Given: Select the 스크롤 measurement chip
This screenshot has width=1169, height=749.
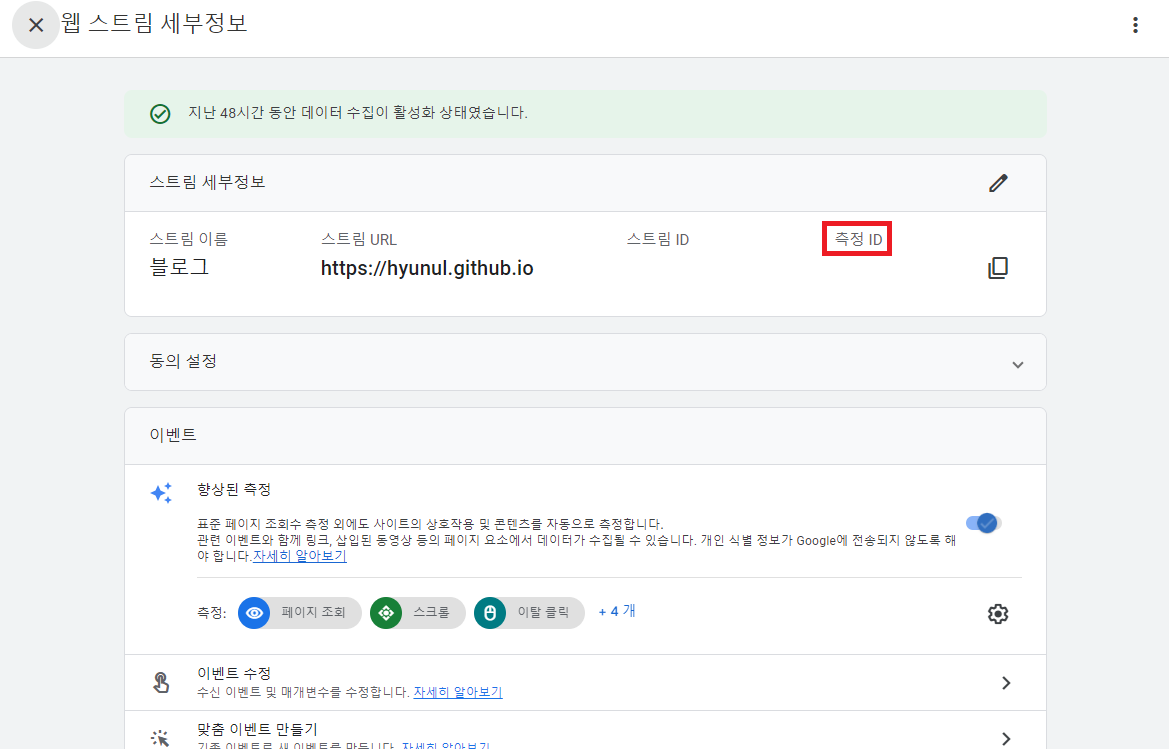Looking at the screenshot, I should [417, 613].
